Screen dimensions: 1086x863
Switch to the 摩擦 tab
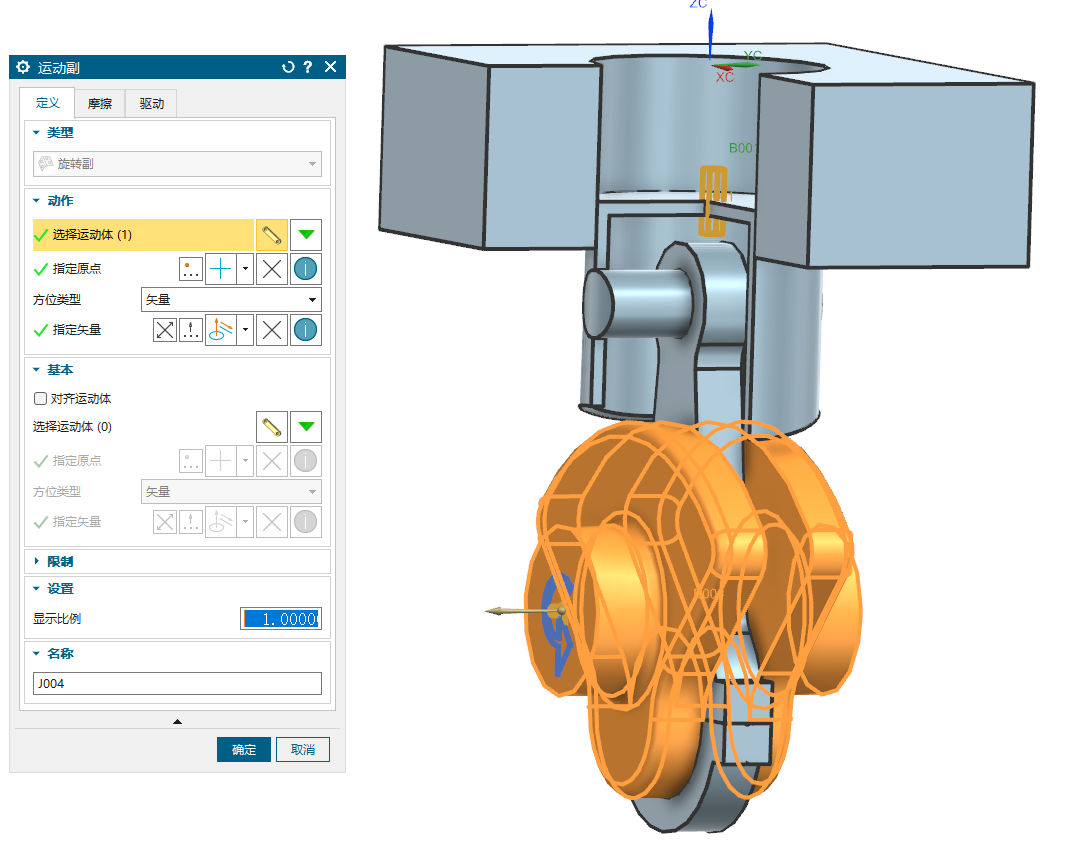(x=100, y=103)
